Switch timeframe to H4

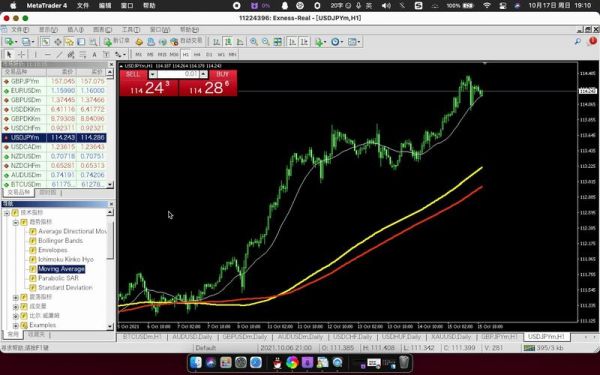[197, 54]
